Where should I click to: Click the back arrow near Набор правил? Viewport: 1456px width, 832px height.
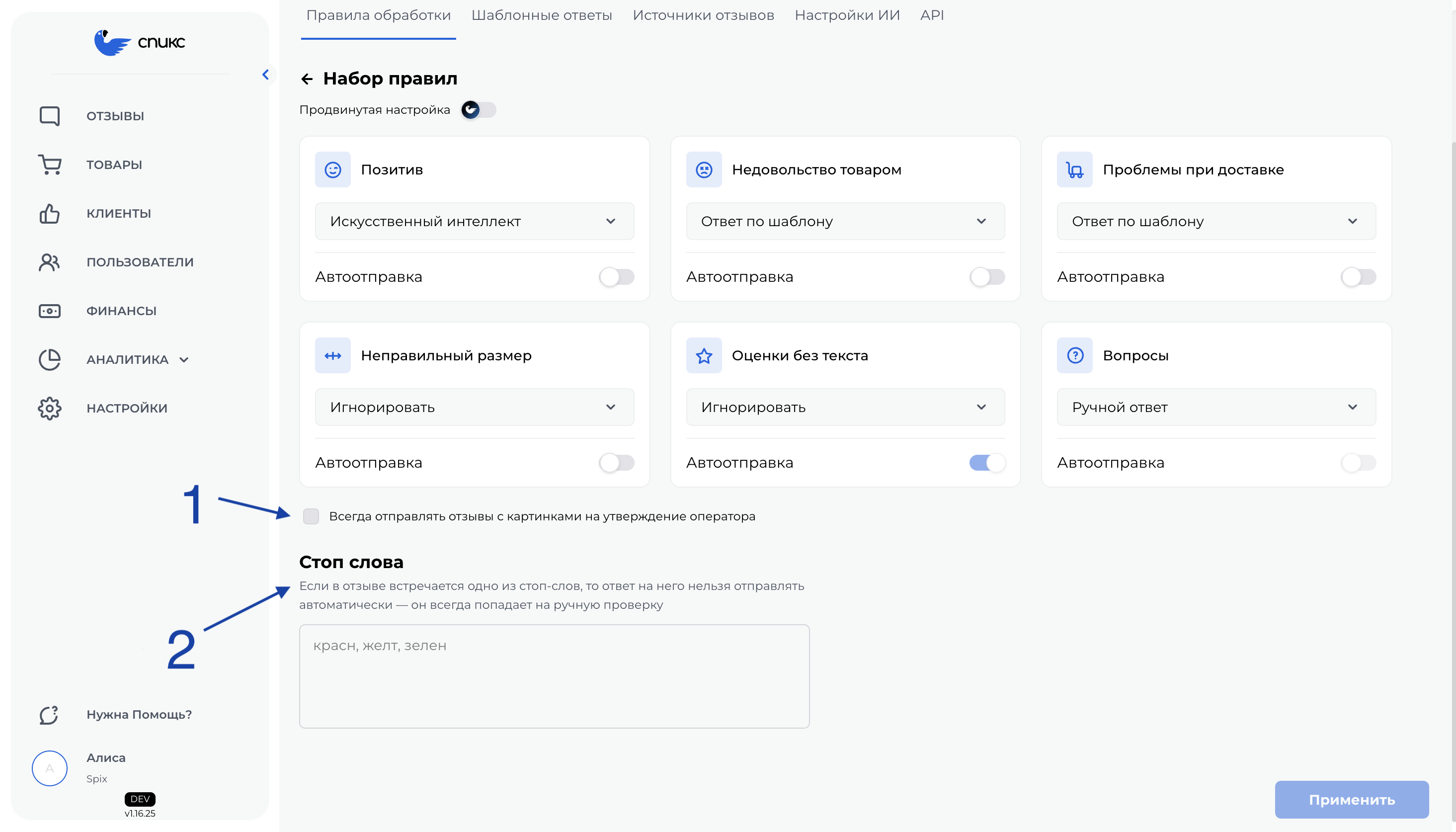(307, 79)
